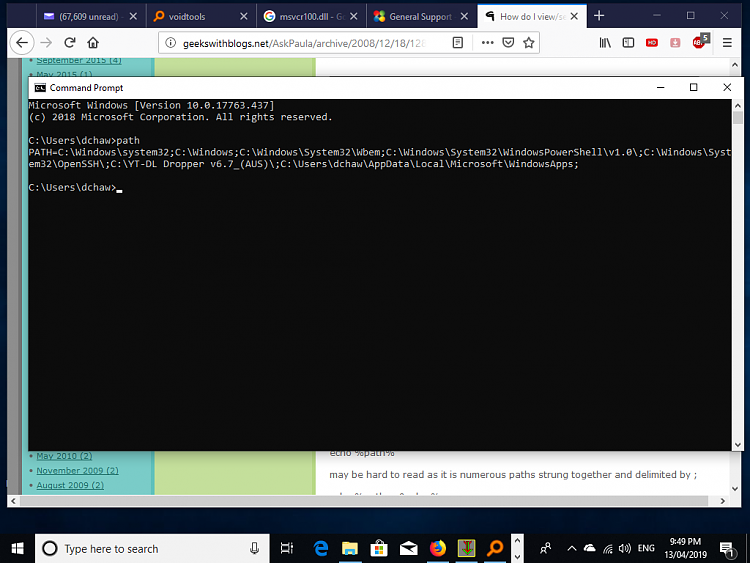Open the August 2009 (2) archive link

click(x=70, y=485)
